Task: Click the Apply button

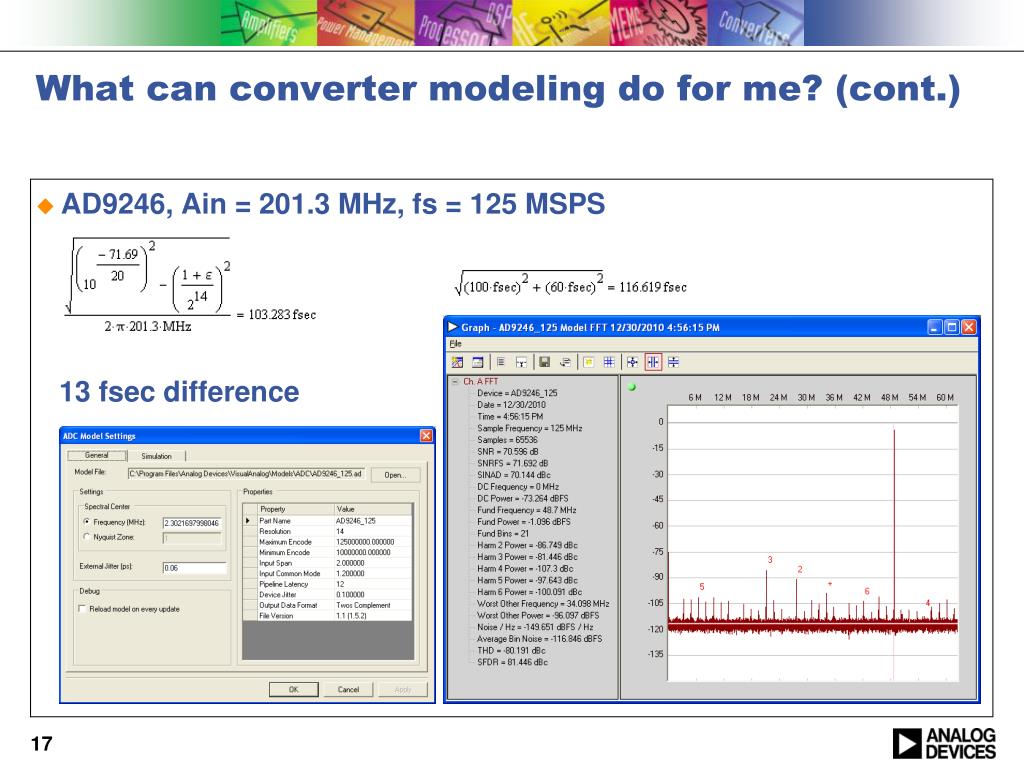Action: pos(403,689)
